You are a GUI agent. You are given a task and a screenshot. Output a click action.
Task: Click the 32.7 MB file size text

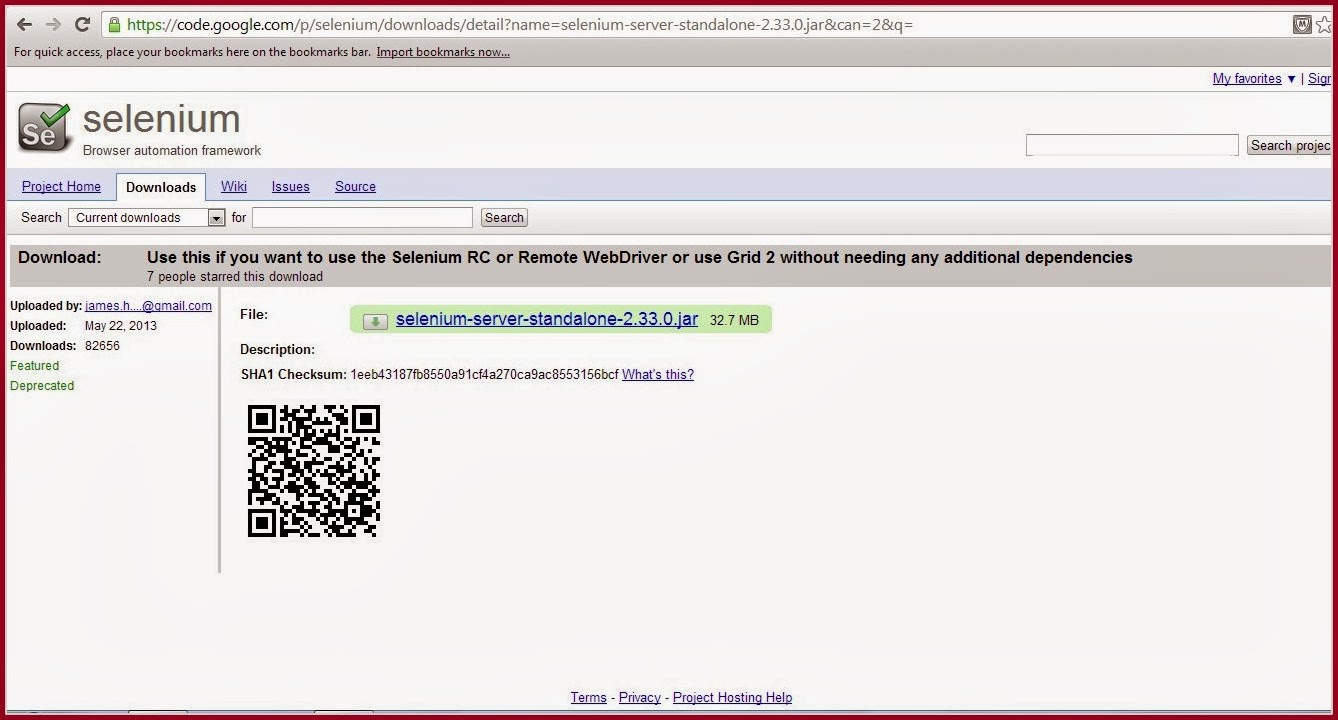(735, 320)
